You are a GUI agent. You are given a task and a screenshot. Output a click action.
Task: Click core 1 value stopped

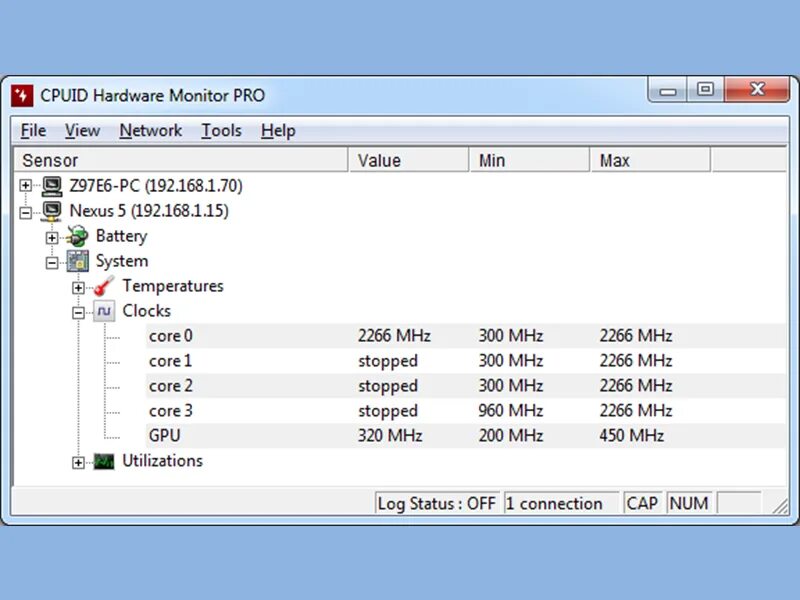(388, 361)
